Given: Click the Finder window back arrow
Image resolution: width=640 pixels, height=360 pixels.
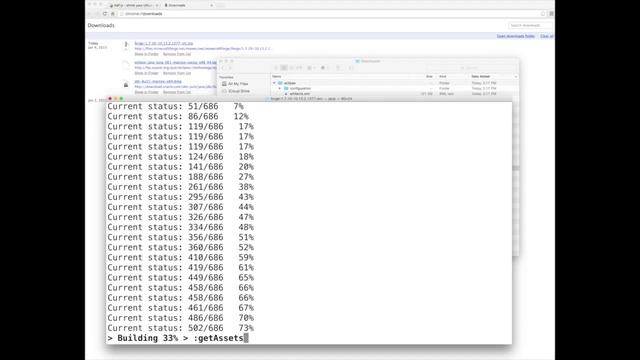Looking at the screenshot, I should [x=223, y=68].
